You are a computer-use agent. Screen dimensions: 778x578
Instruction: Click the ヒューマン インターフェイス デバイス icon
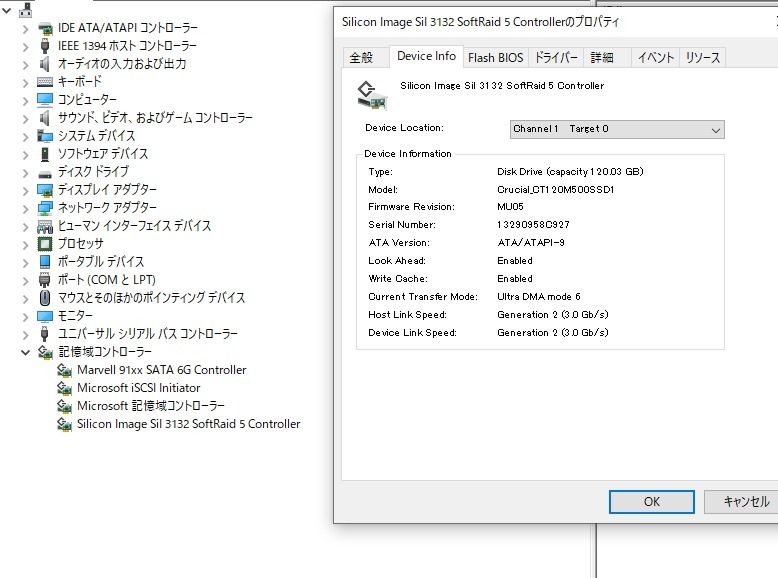[x=45, y=226]
